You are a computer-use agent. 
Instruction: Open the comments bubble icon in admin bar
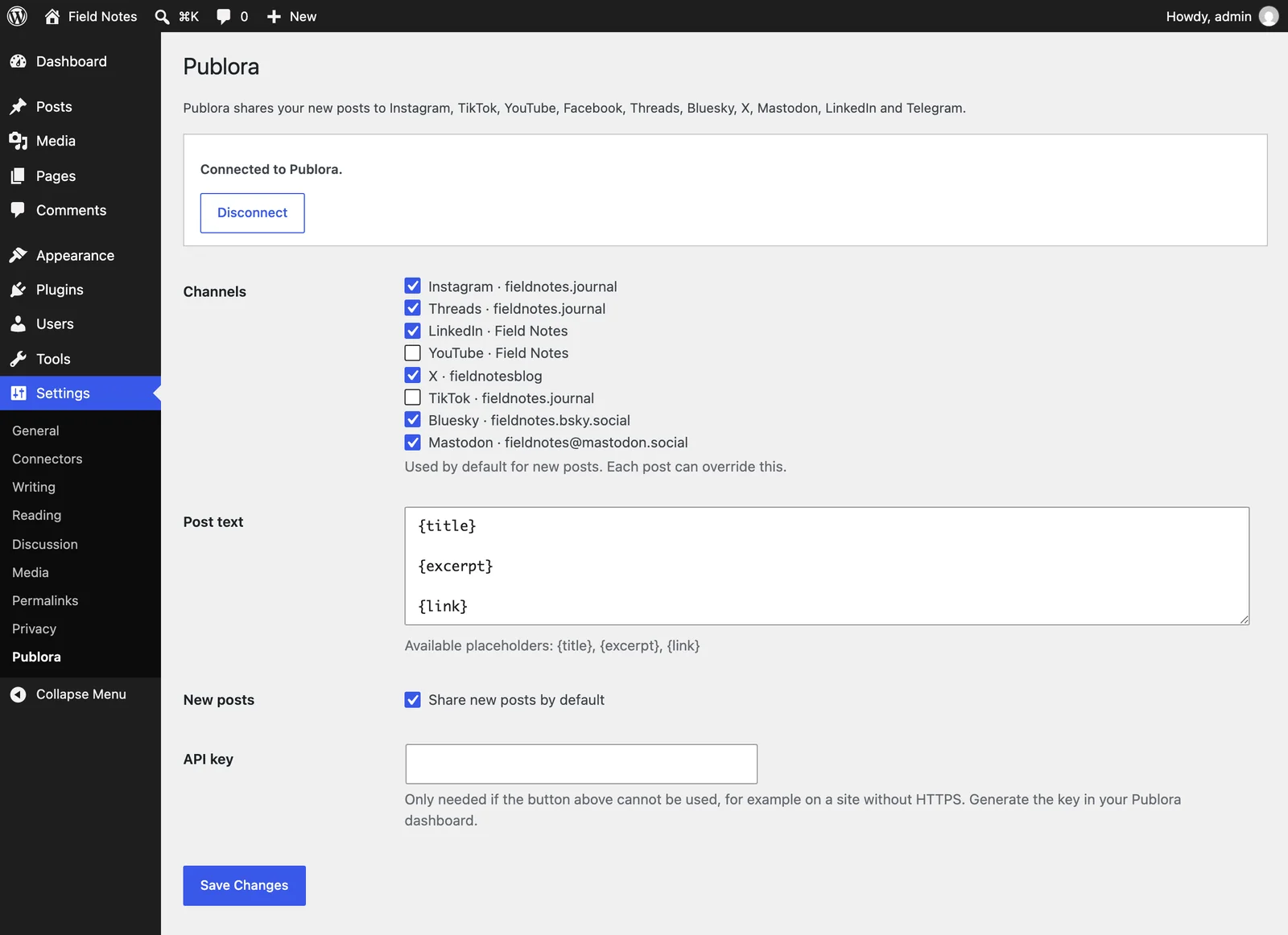pos(224,16)
